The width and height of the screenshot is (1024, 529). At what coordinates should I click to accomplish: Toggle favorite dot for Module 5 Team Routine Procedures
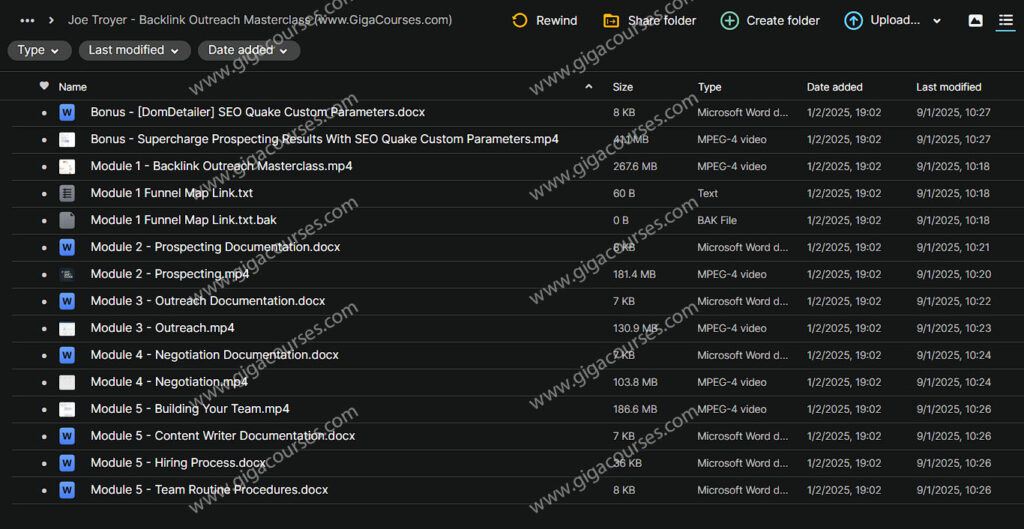[44, 490]
